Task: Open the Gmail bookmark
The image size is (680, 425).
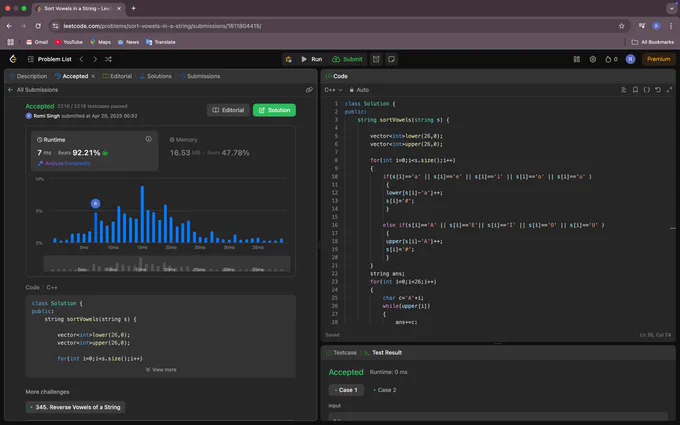Action: [x=37, y=42]
